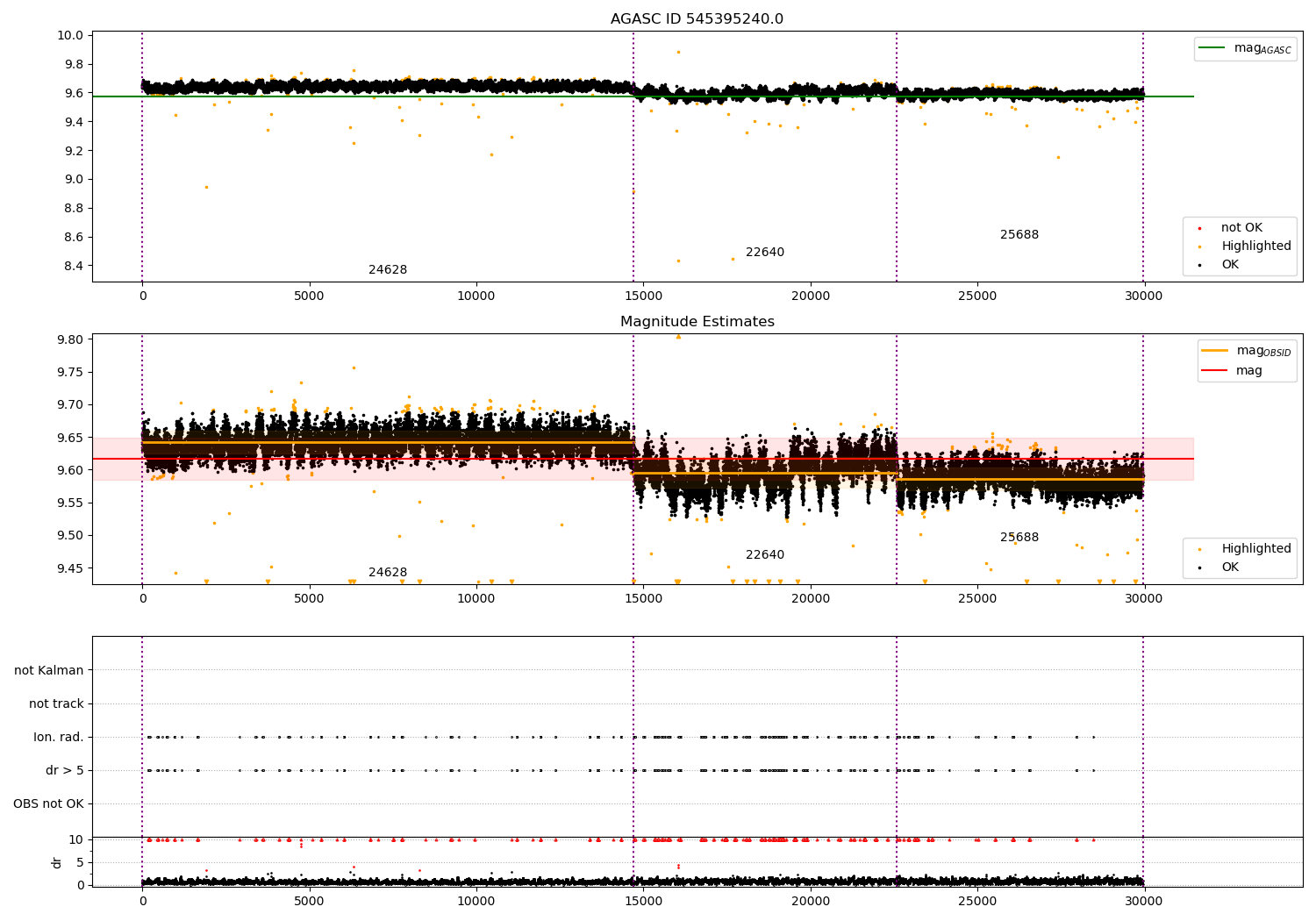Click the '9.65' y-tick of the middle plot
The image size is (1316, 921).
tap(72, 438)
